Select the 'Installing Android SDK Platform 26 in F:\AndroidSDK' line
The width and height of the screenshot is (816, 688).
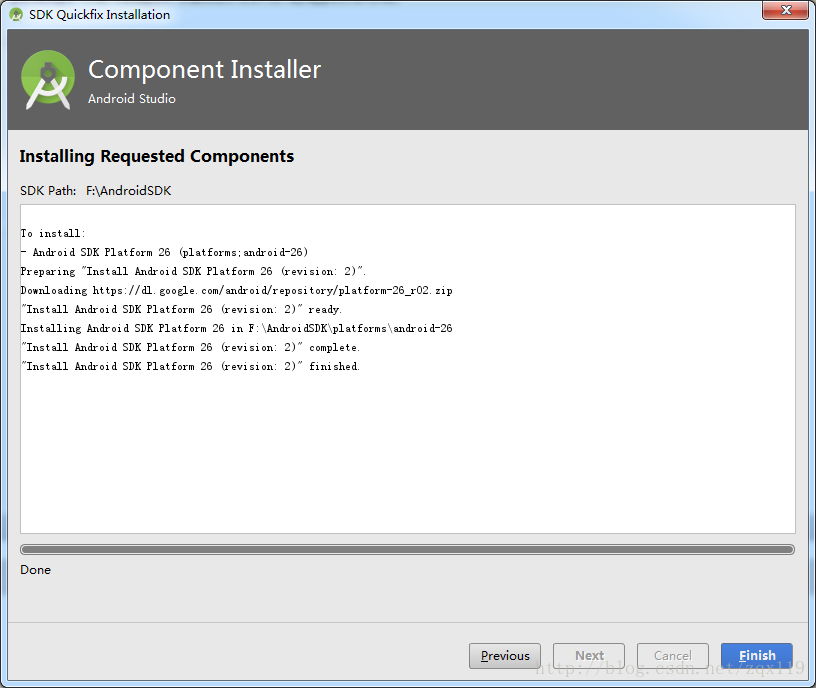[236, 328]
